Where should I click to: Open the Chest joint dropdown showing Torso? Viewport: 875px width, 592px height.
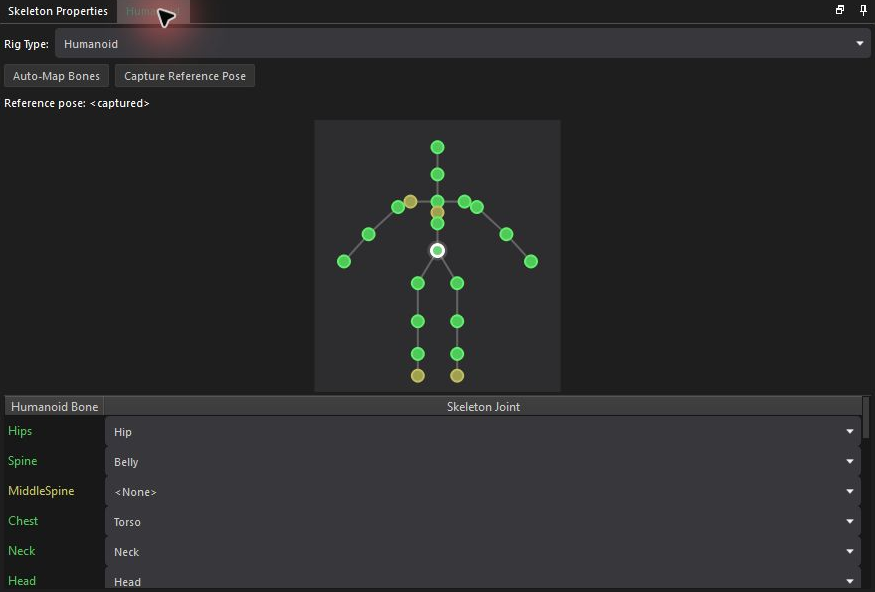coord(483,522)
